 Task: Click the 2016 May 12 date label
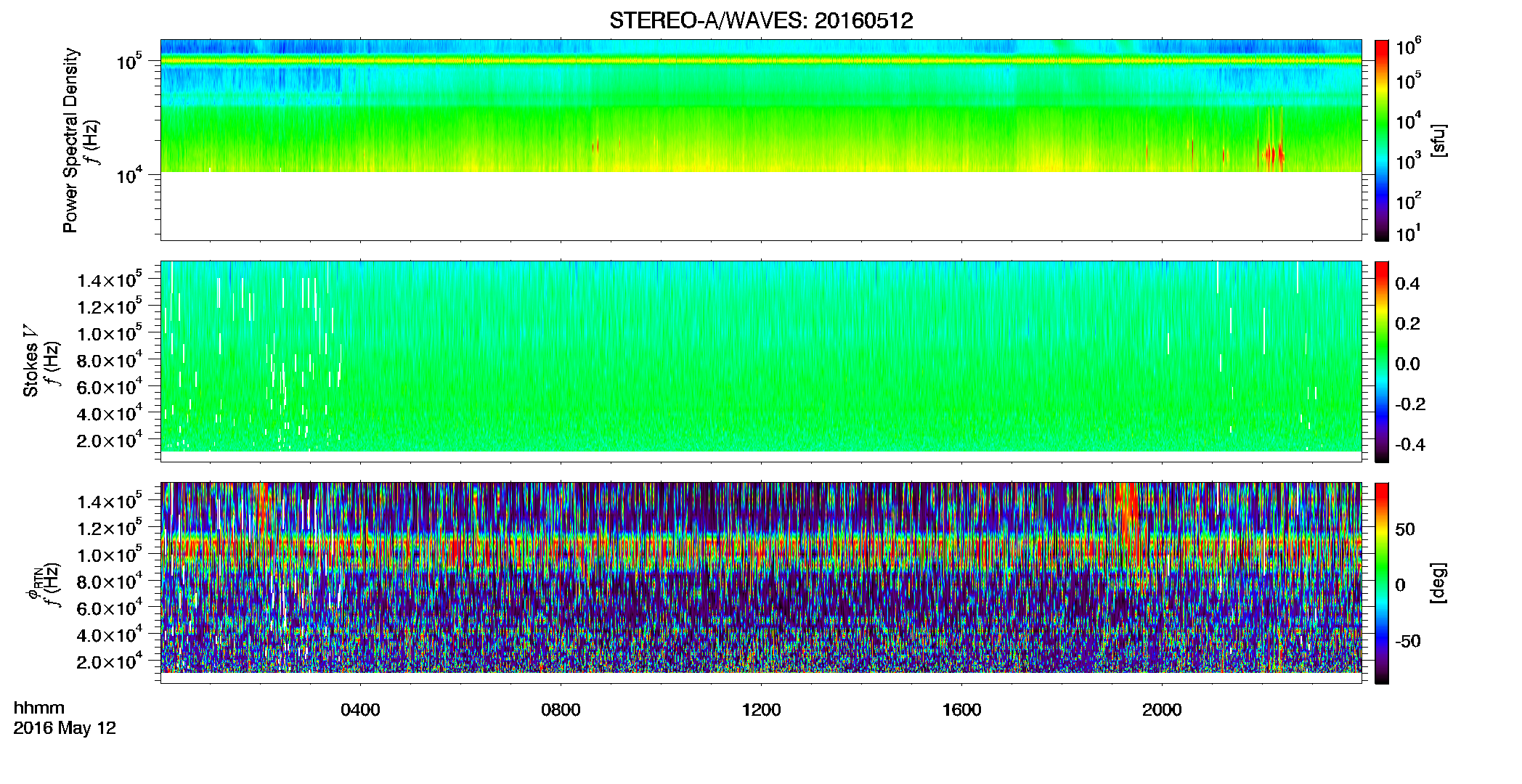(x=65, y=728)
